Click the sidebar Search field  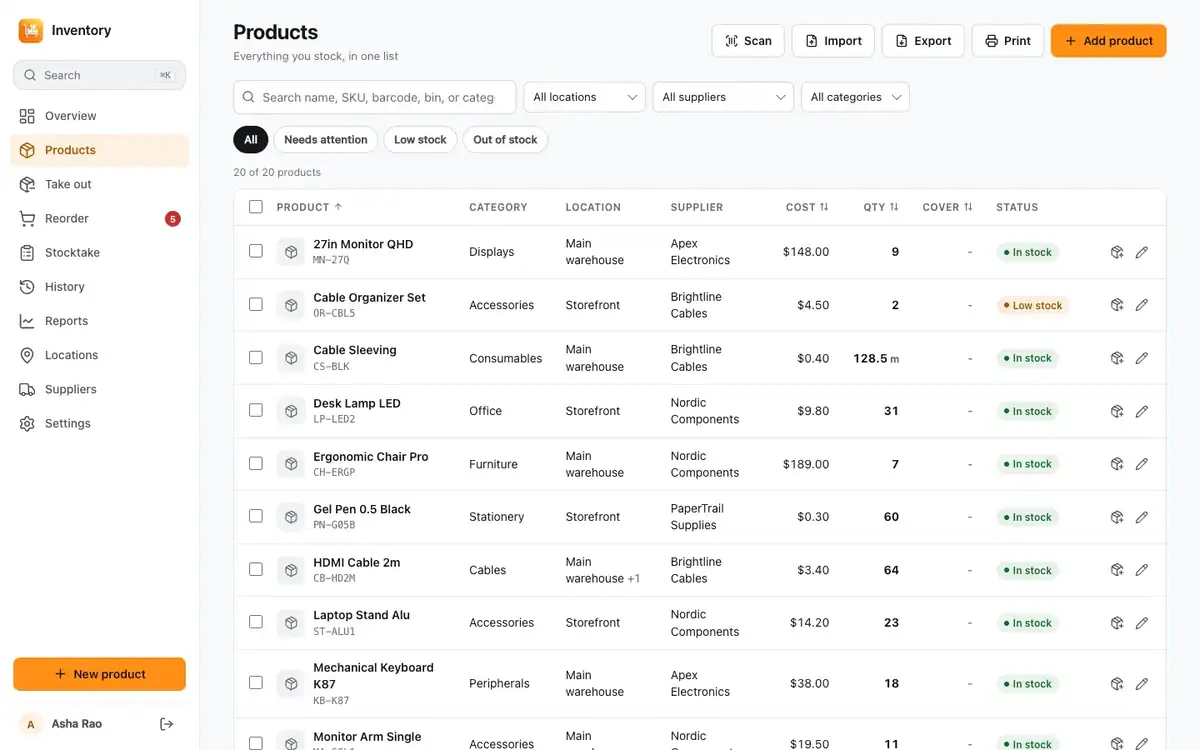click(99, 75)
